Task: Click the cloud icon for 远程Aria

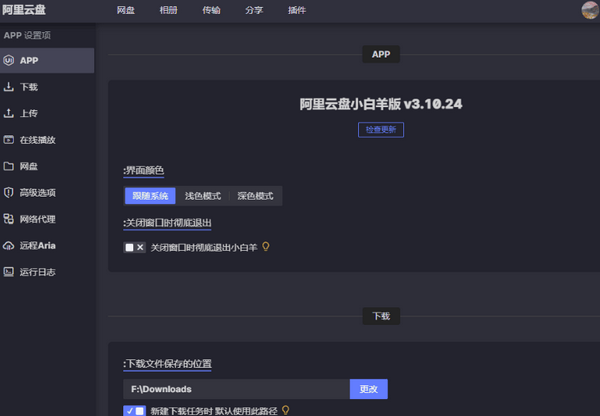Action: 8,245
